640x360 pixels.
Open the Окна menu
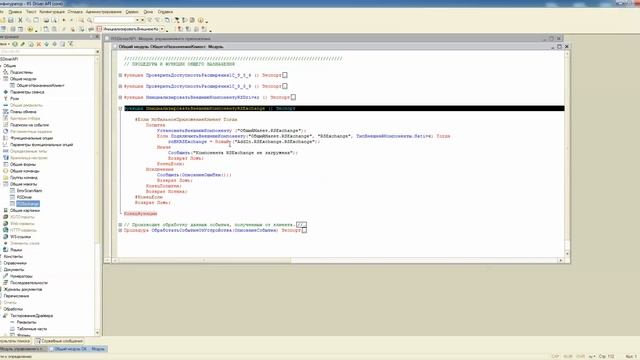(x=149, y=12)
